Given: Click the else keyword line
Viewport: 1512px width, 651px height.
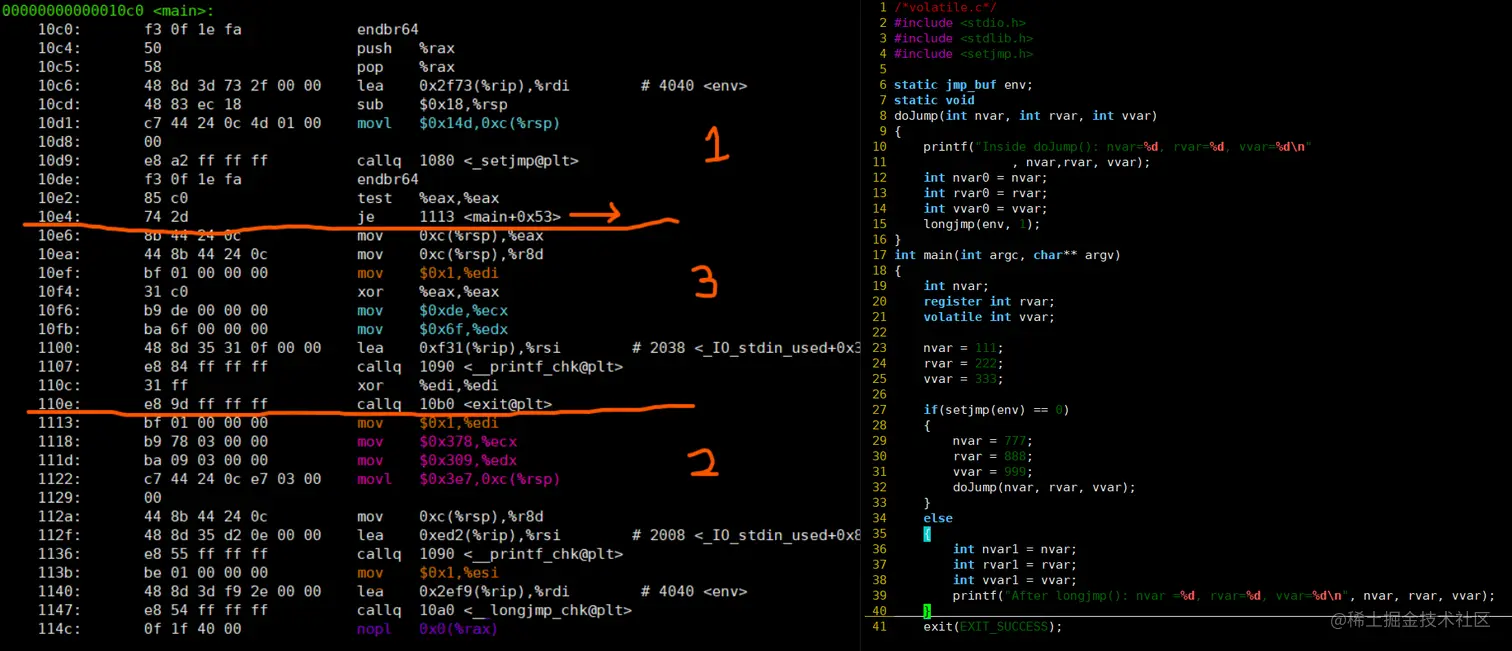Looking at the screenshot, I should tap(938, 518).
